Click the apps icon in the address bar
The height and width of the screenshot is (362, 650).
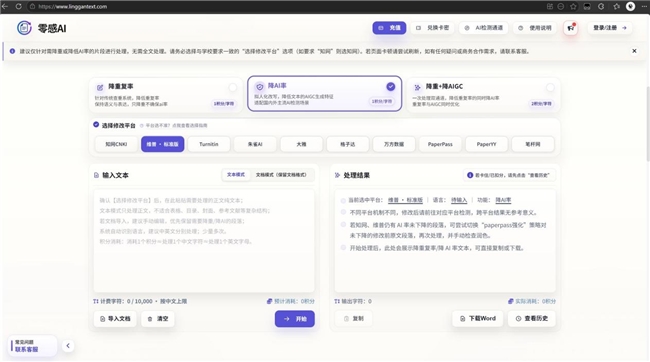pyautogui.click(x=550, y=6)
